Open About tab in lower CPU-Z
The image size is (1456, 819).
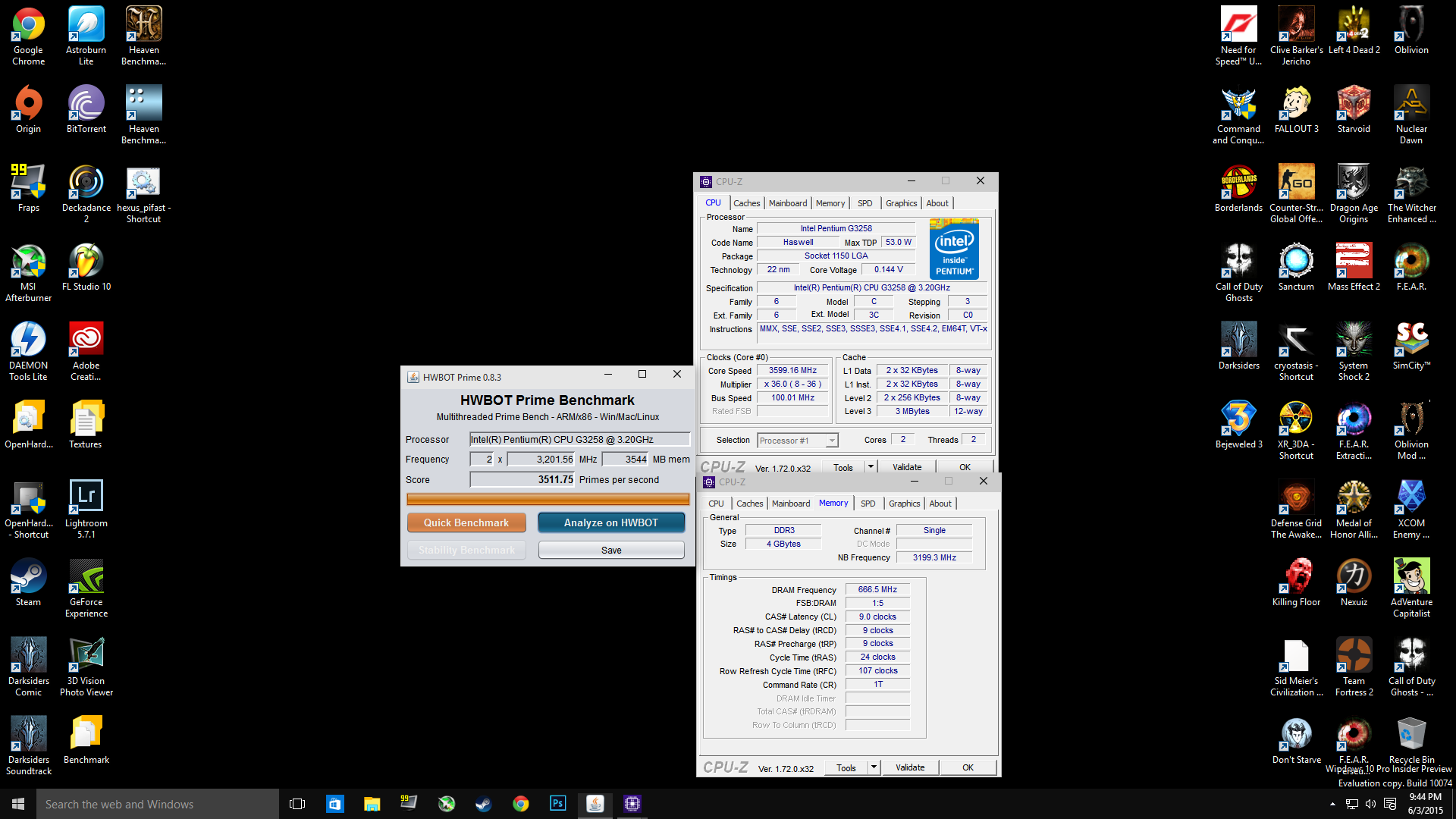tap(940, 504)
